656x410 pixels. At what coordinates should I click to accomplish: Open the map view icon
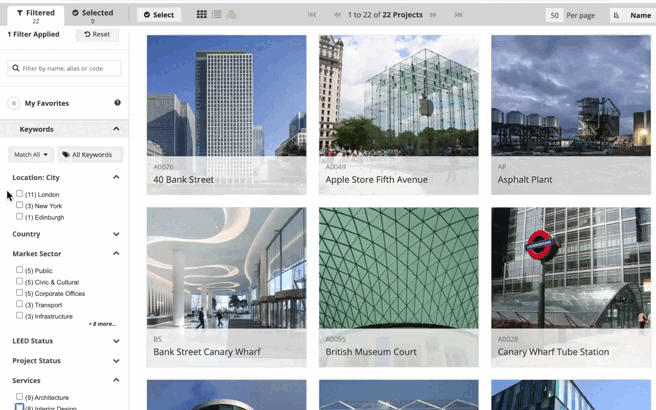pyautogui.click(x=232, y=15)
